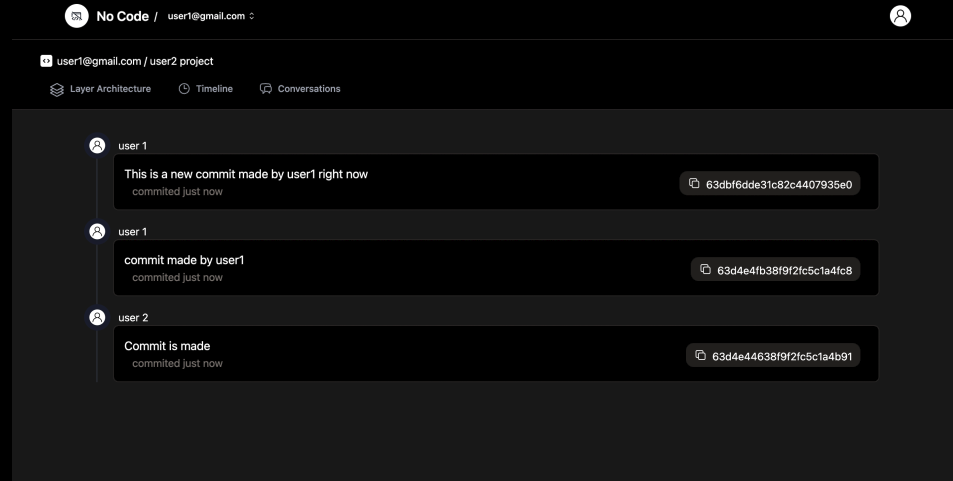This screenshot has width=953, height=481.
Task: Open the 'Commit is made' entry
Action: 167,346
